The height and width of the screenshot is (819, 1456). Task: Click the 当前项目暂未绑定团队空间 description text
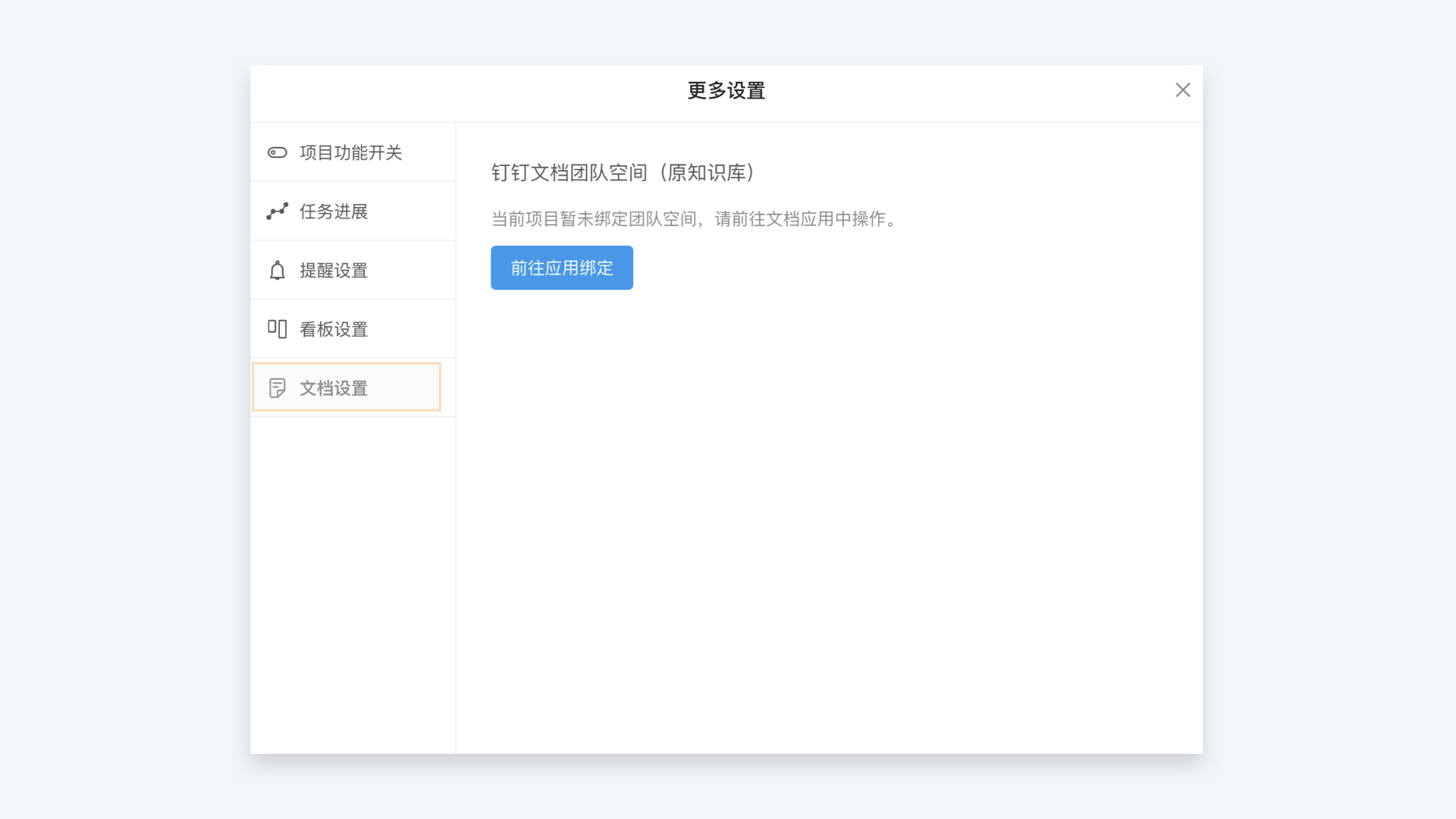click(x=694, y=219)
